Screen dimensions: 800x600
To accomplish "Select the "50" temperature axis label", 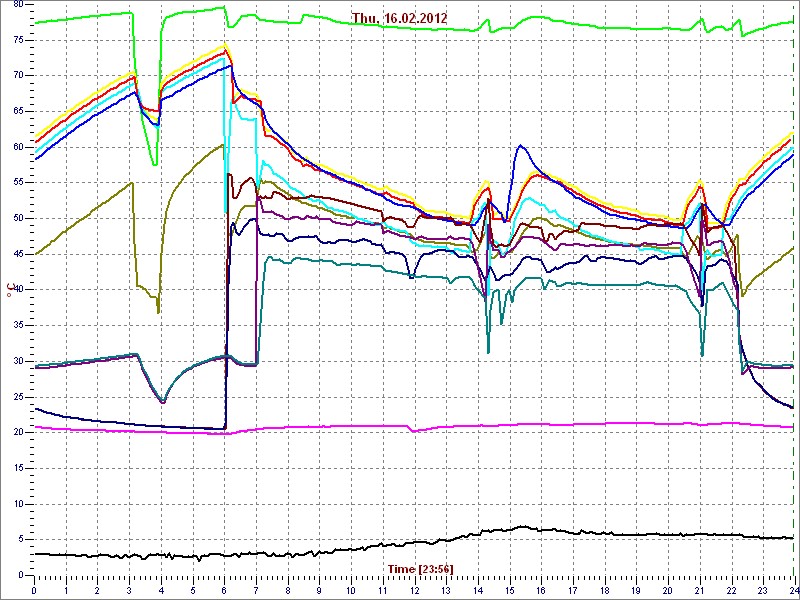I will (17, 219).
